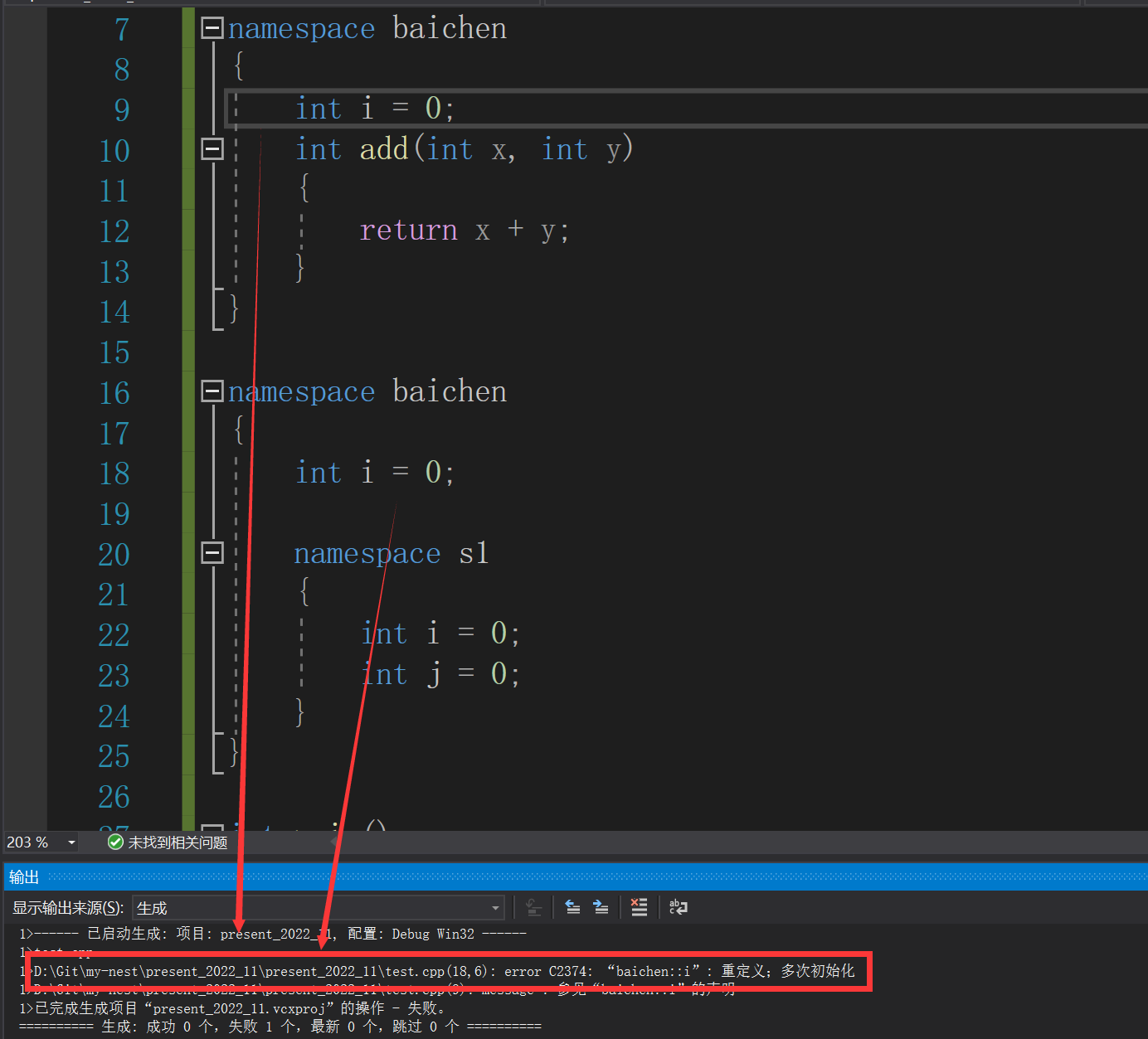Click line number 26 in the gutter
This screenshot has height=1039, width=1148.
pyautogui.click(x=114, y=797)
